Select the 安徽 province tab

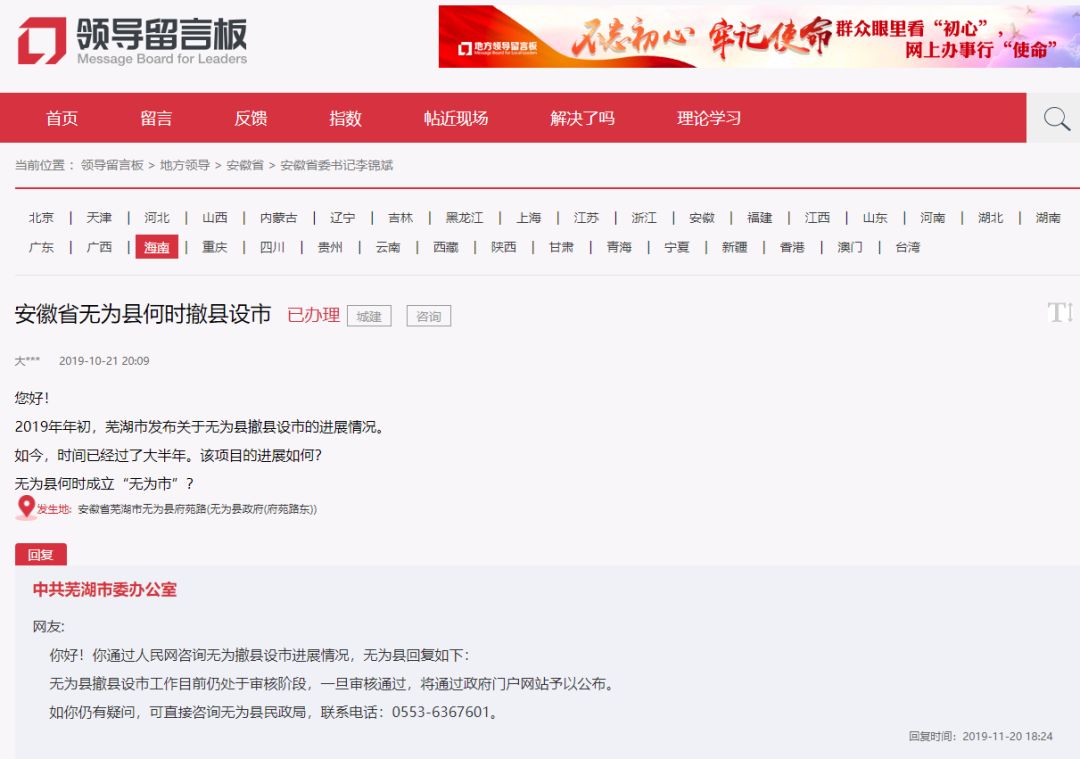click(x=702, y=216)
